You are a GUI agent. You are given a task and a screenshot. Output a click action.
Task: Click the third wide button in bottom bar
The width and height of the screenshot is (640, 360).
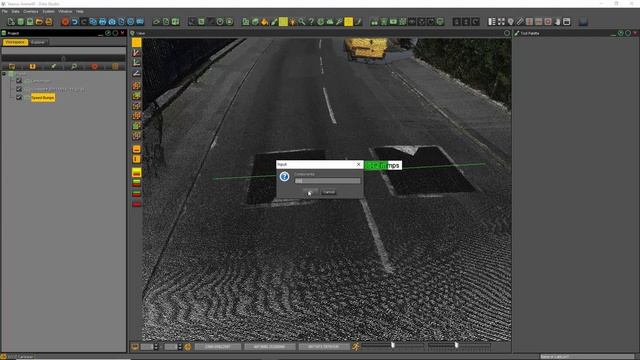pyautogui.click(x=323, y=347)
